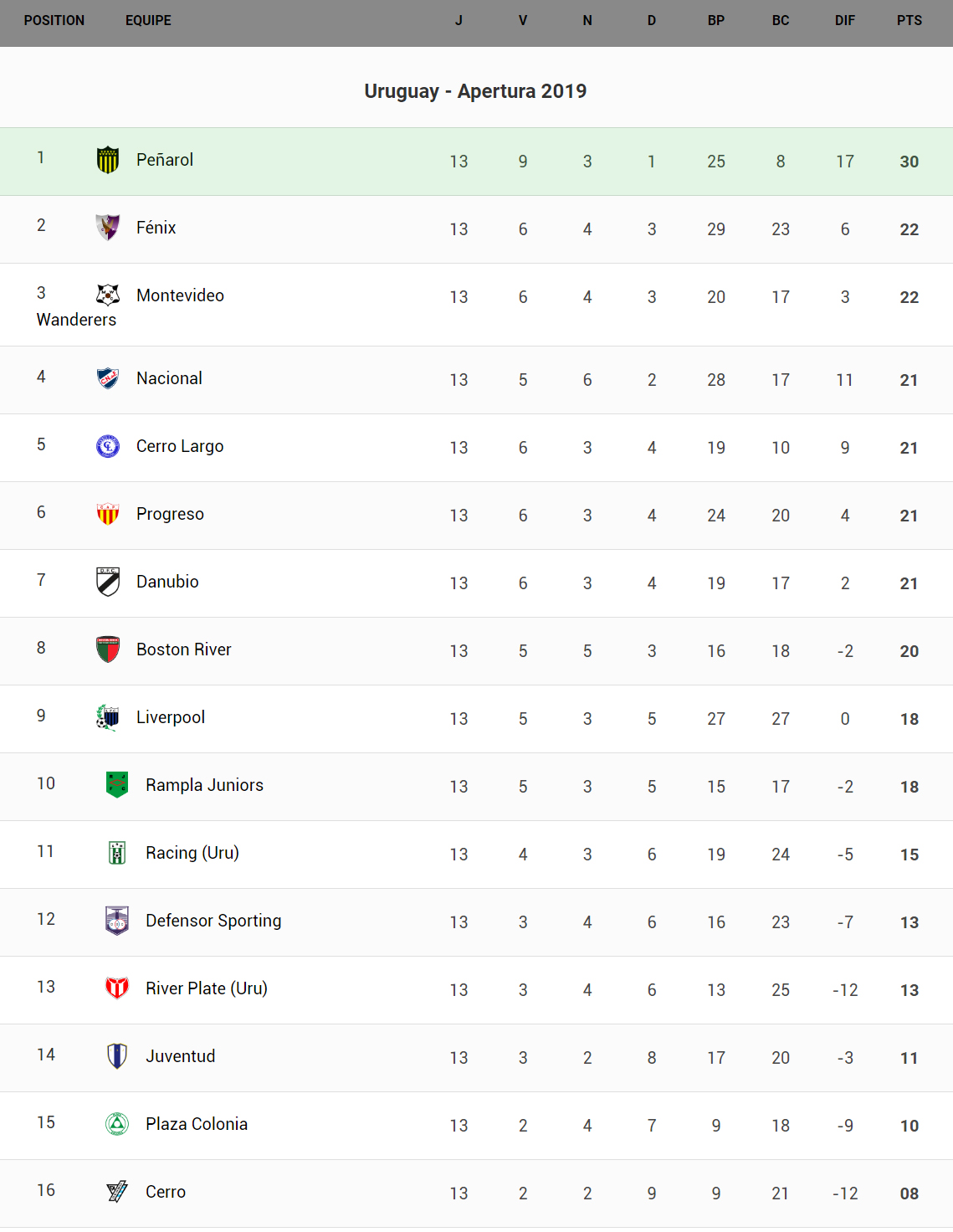953x1232 pixels.
Task: Click the Danubio black-and-white crest
Action: click(108, 582)
